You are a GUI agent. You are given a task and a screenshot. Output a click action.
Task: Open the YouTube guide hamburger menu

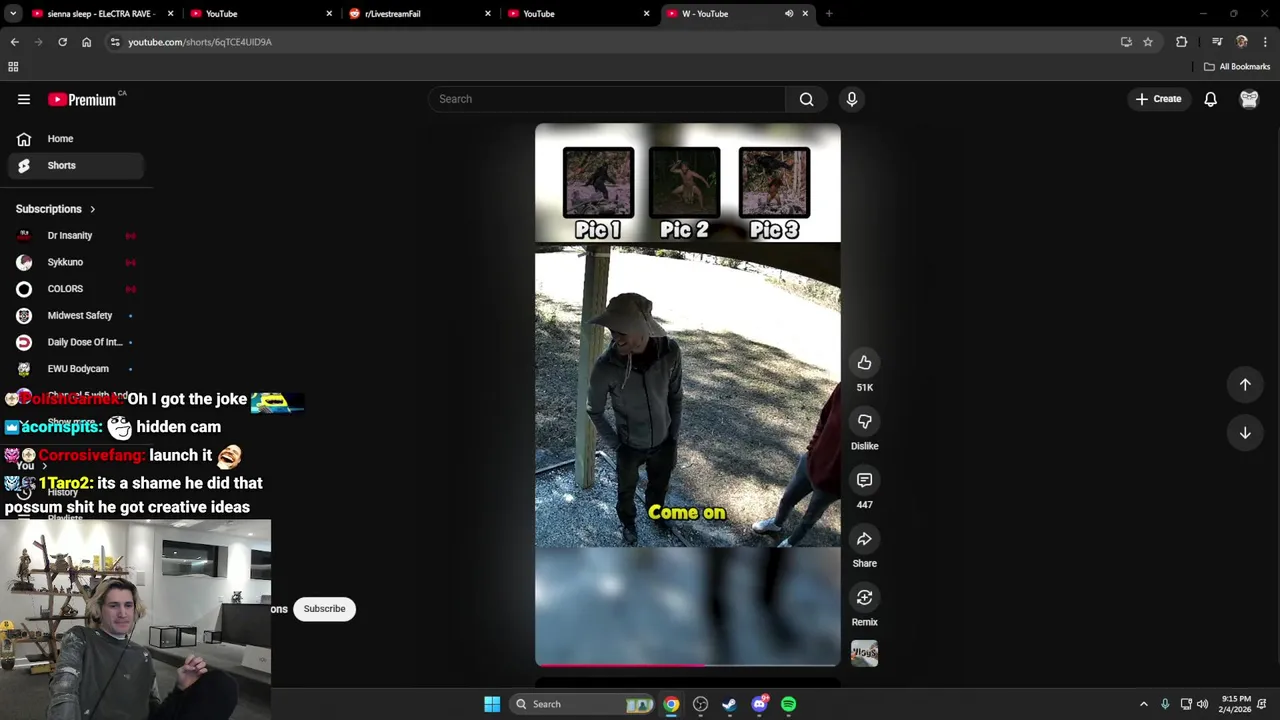(x=24, y=99)
